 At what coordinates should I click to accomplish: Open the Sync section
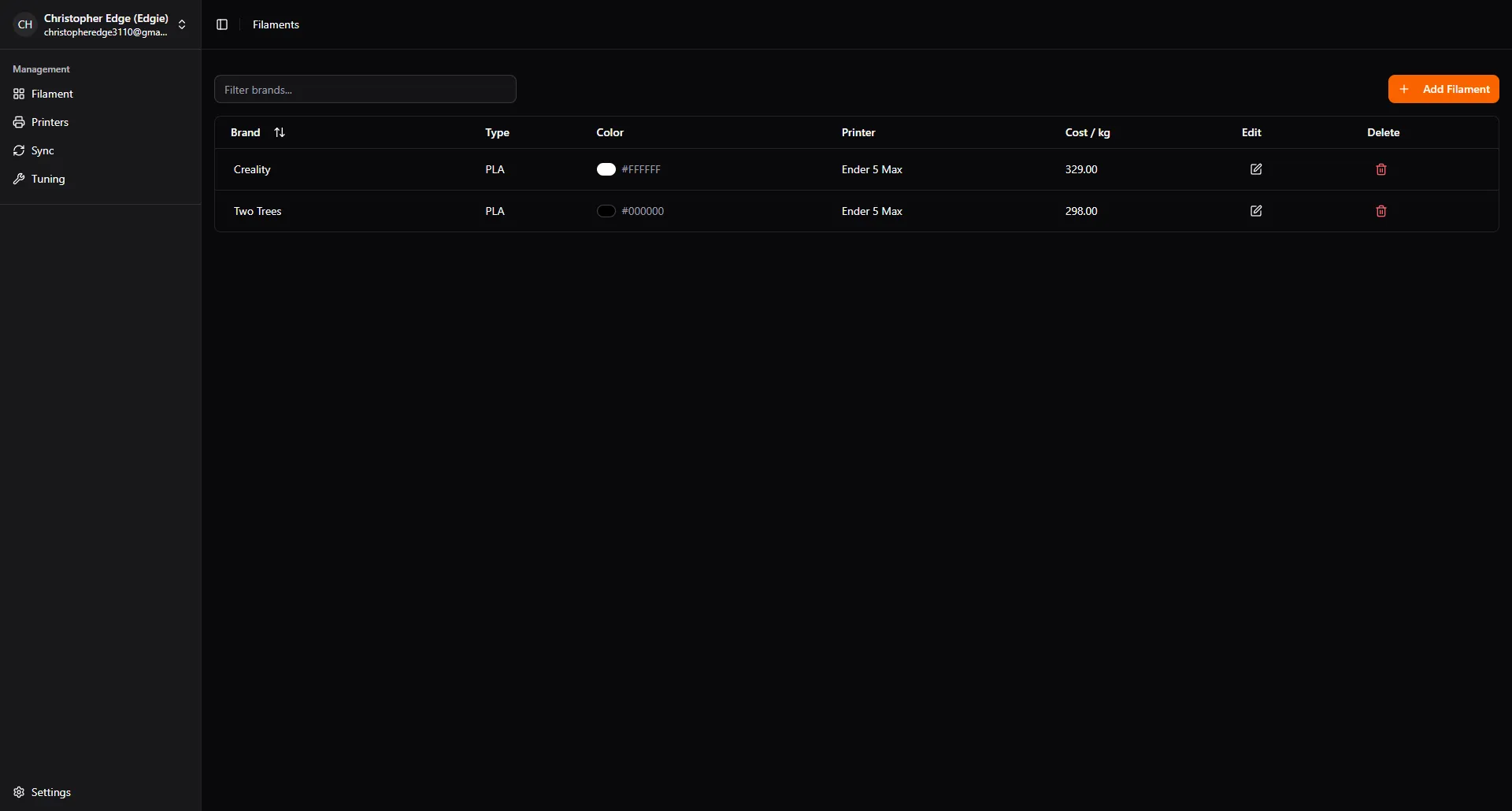pyautogui.click(x=101, y=150)
